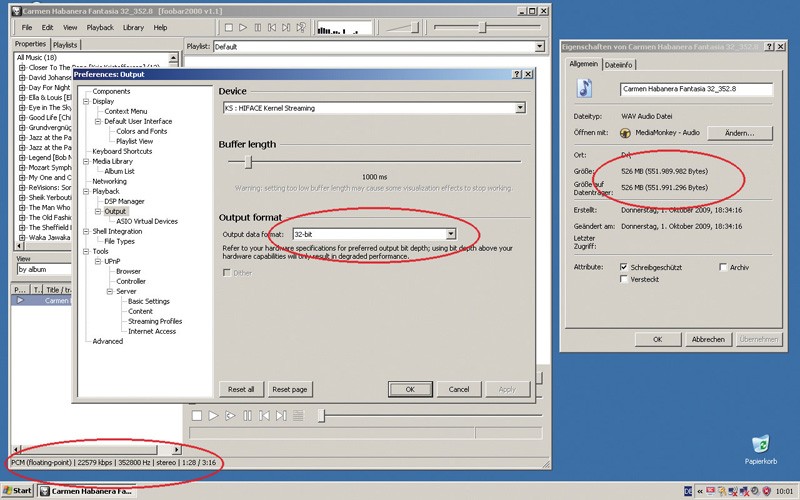This screenshot has width=800, height=500.
Task: Click the Windows Start button
Action: click(x=18, y=491)
